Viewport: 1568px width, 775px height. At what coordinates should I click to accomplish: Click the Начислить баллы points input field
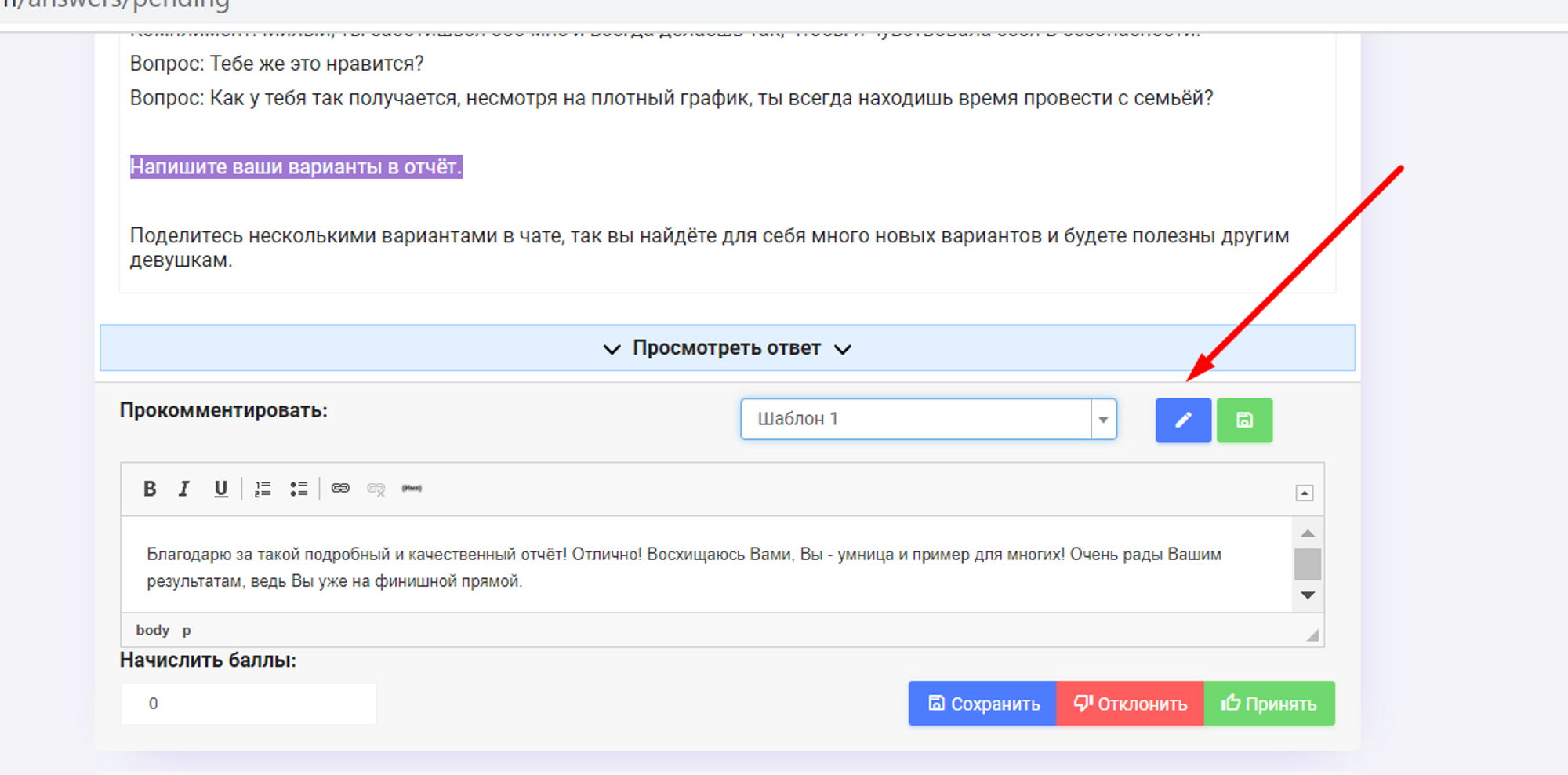pyautogui.click(x=249, y=704)
